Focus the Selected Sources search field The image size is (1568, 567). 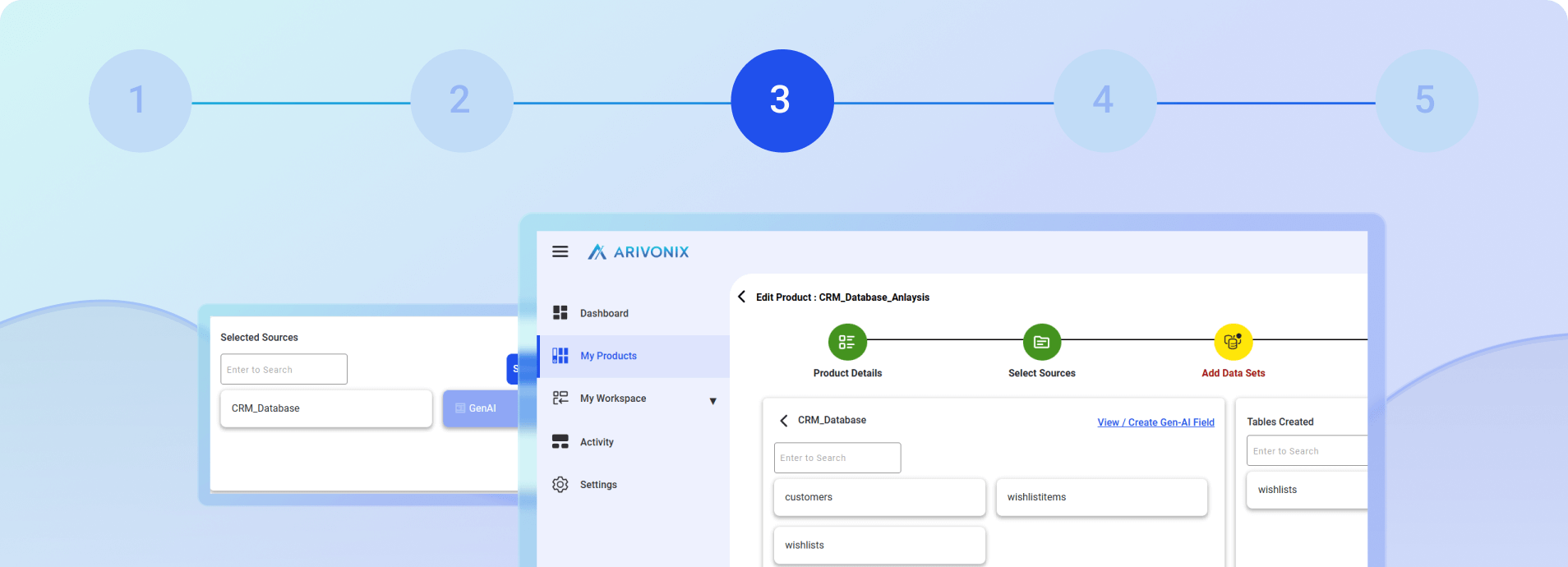pyautogui.click(x=284, y=369)
